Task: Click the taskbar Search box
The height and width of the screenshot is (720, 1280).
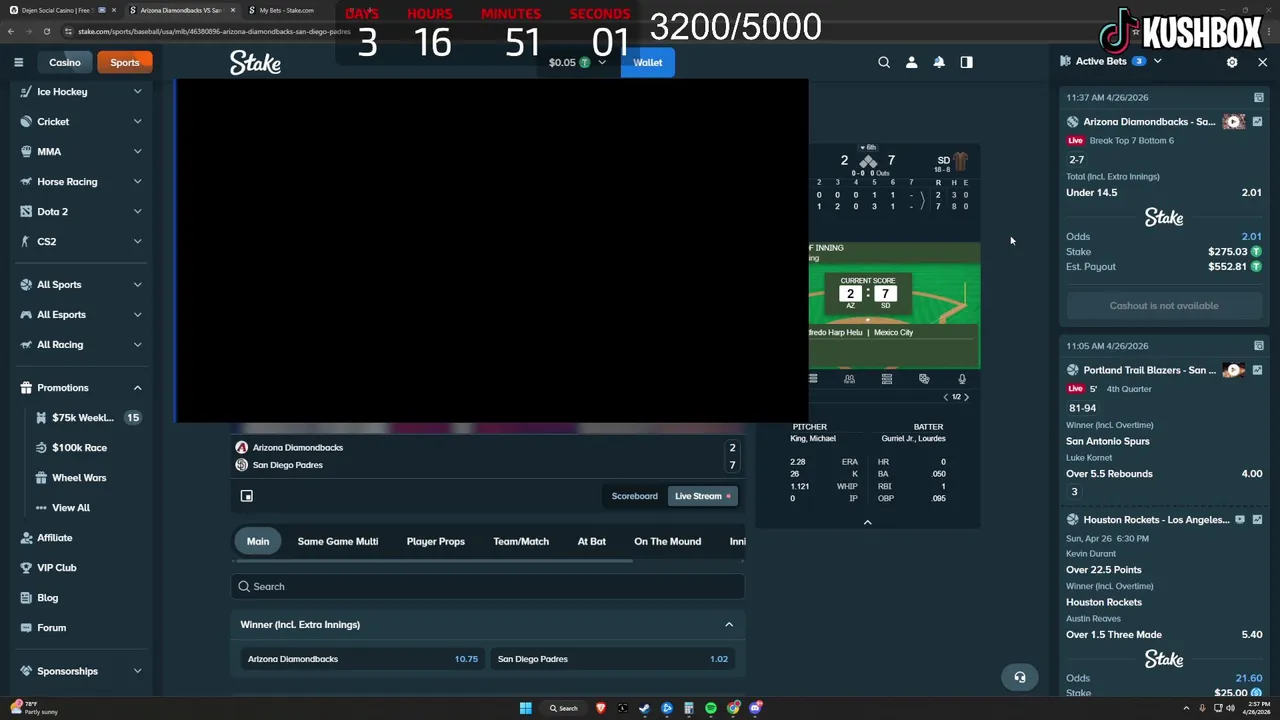Action: coord(564,708)
